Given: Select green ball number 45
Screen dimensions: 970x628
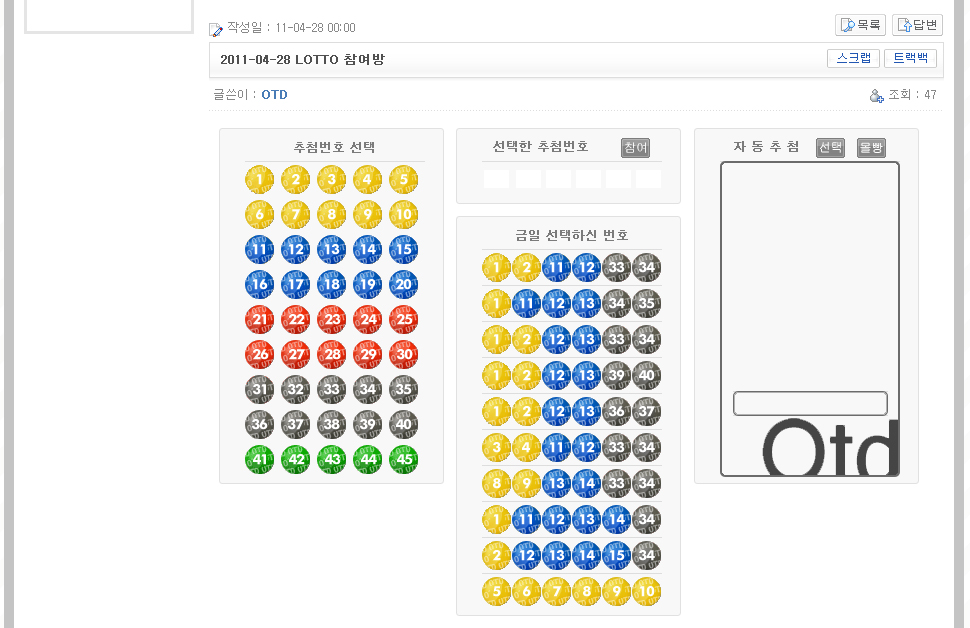Looking at the screenshot, I should coord(403,459).
